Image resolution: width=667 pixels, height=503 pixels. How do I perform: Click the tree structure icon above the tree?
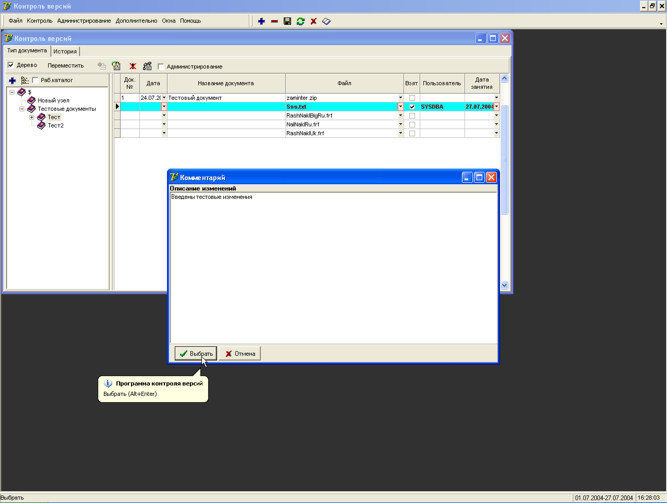tap(25, 80)
